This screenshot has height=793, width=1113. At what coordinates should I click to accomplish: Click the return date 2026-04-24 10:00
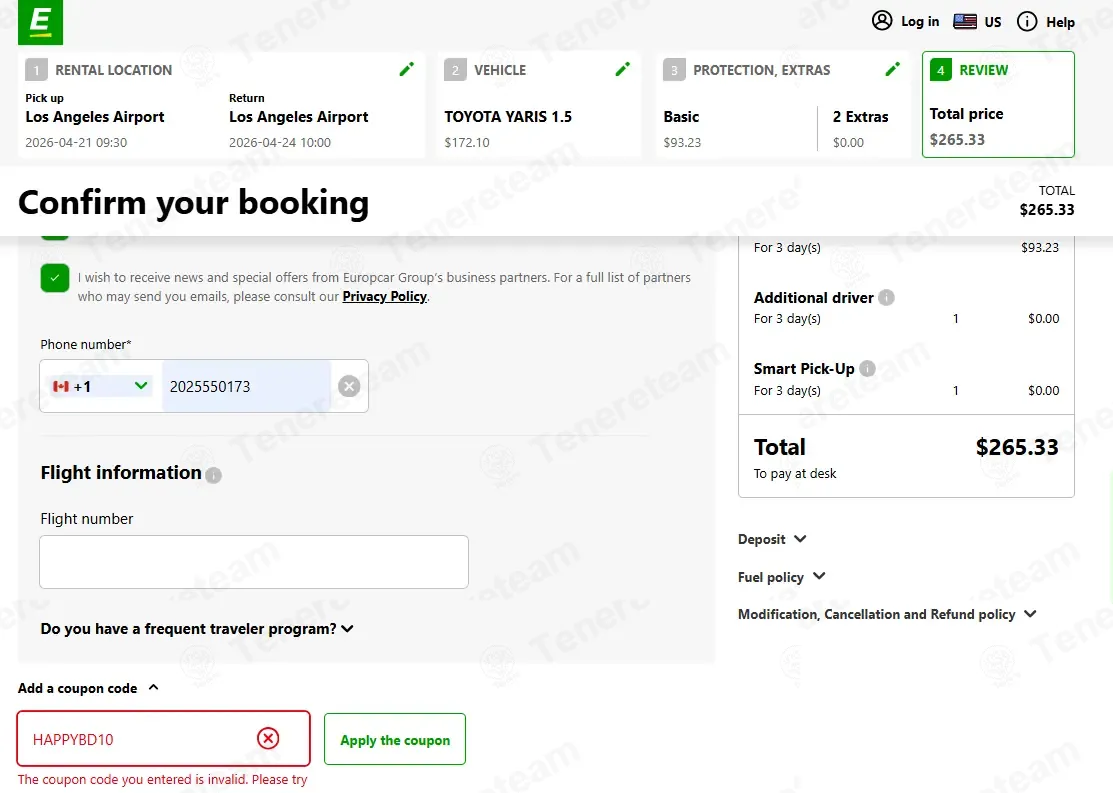tap(280, 143)
